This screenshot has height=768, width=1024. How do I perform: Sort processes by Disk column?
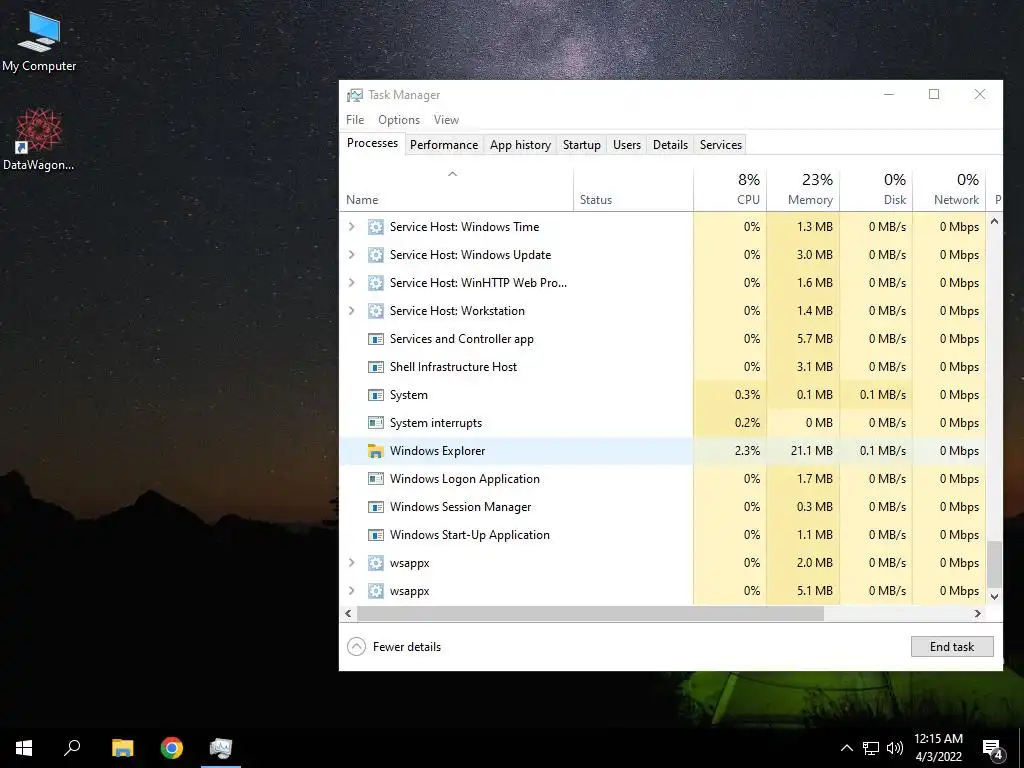coord(876,189)
